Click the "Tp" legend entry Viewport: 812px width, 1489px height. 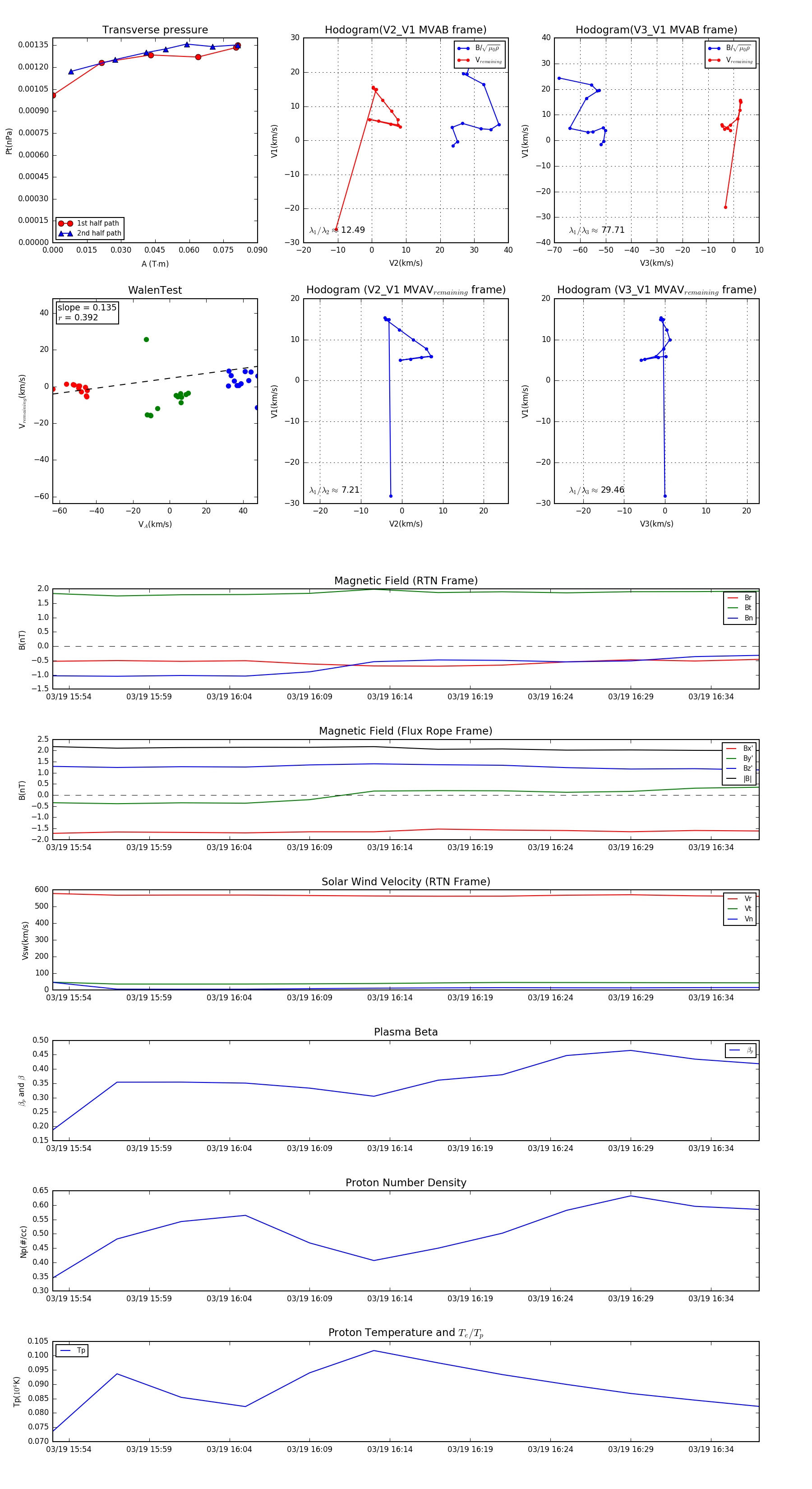[x=73, y=1350]
